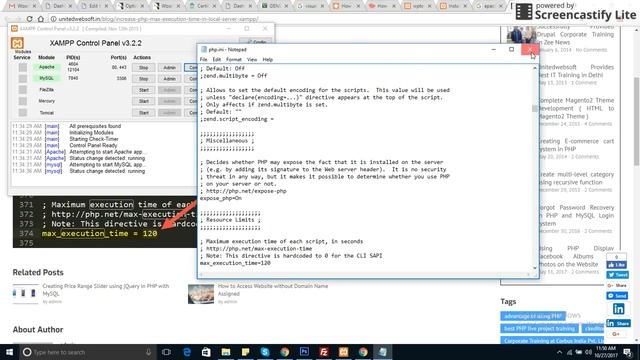Click the price range slider post thumbnail
Viewport: 640px width, 360px height.
click(25, 293)
